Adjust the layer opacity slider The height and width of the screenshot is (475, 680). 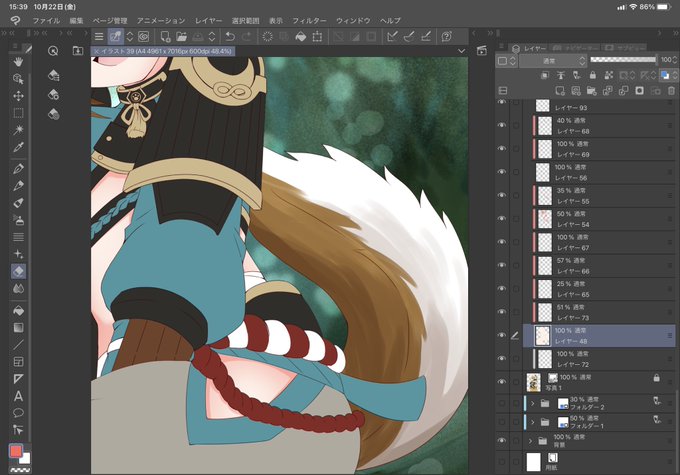[x=623, y=59]
